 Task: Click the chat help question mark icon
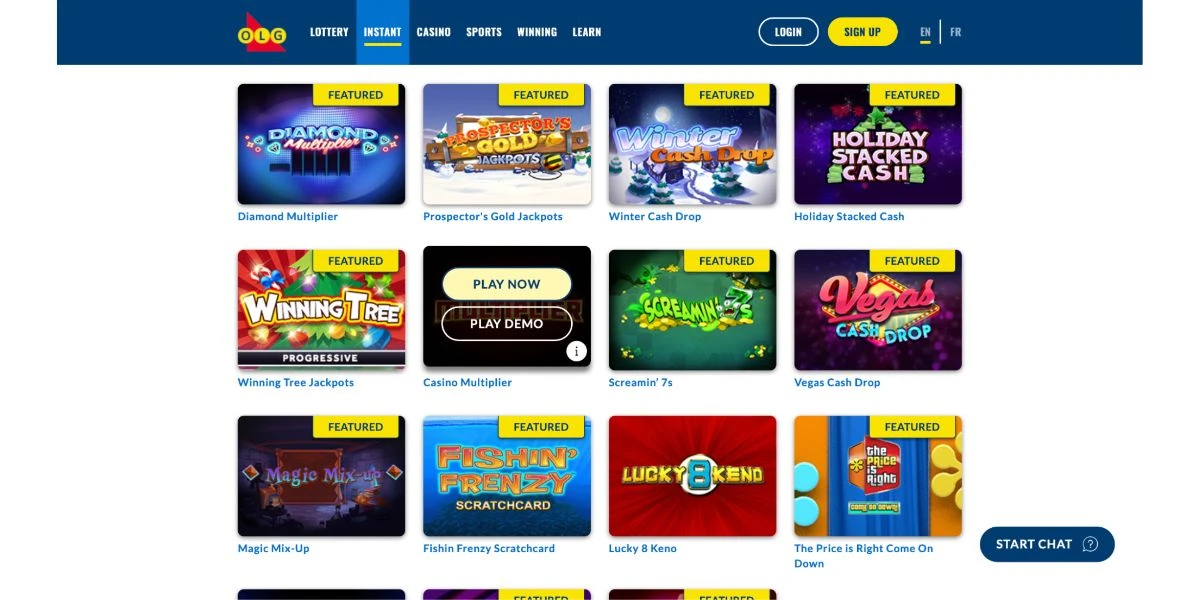[1090, 544]
